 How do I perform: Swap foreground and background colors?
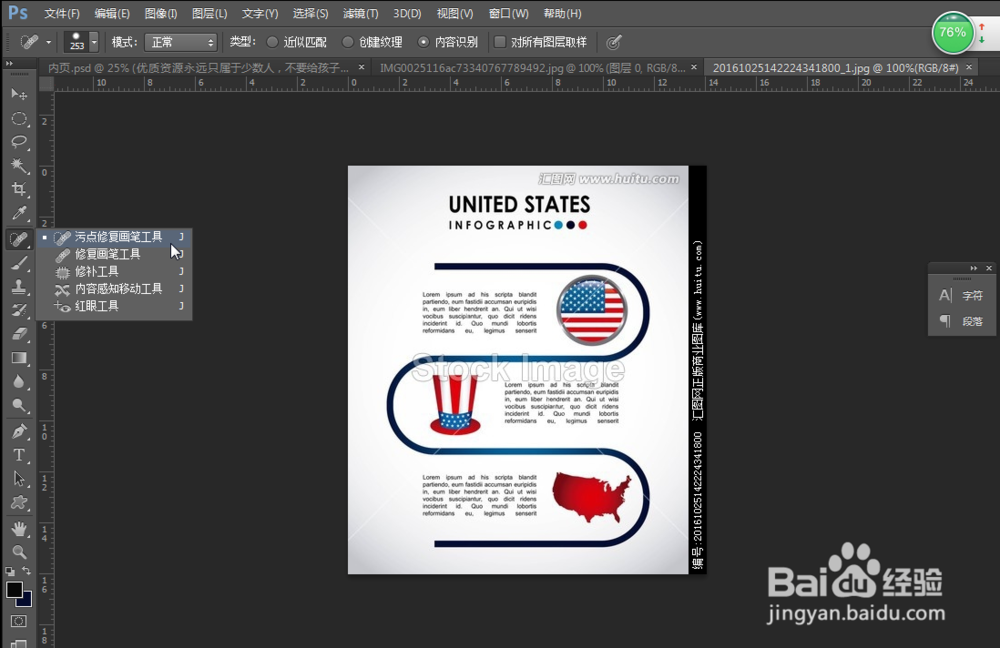[x=26, y=570]
